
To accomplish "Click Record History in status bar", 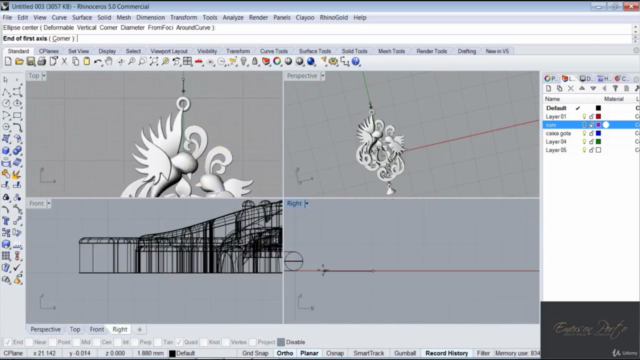I will 447,353.
